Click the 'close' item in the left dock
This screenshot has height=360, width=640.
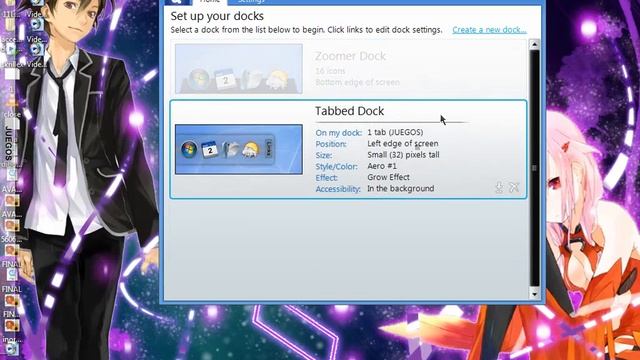(x=11, y=115)
